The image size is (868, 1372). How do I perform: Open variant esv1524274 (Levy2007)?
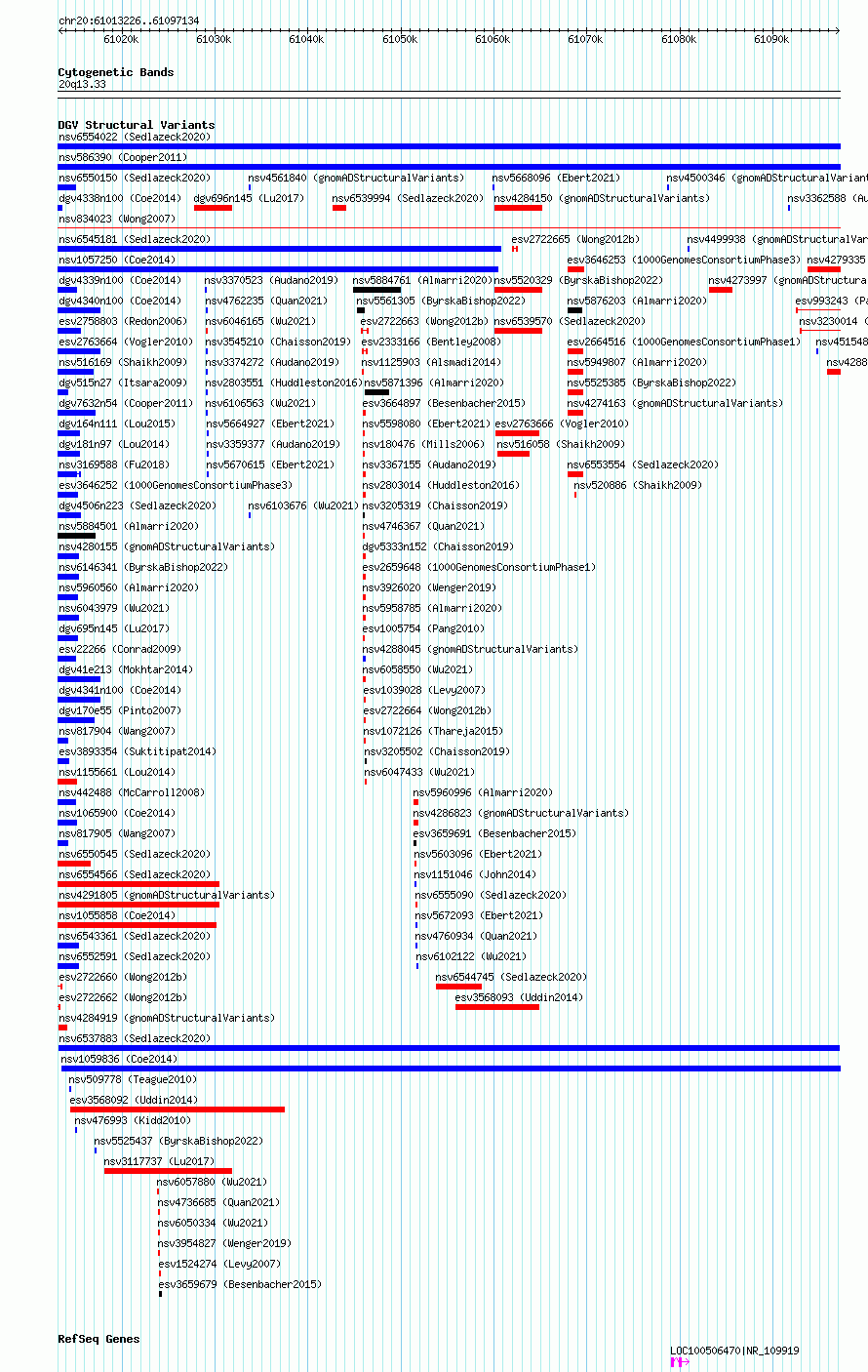pos(220,1264)
